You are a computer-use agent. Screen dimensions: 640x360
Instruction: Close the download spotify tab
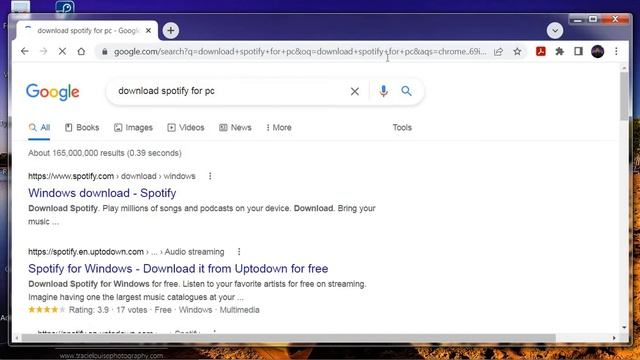click(149, 31)
